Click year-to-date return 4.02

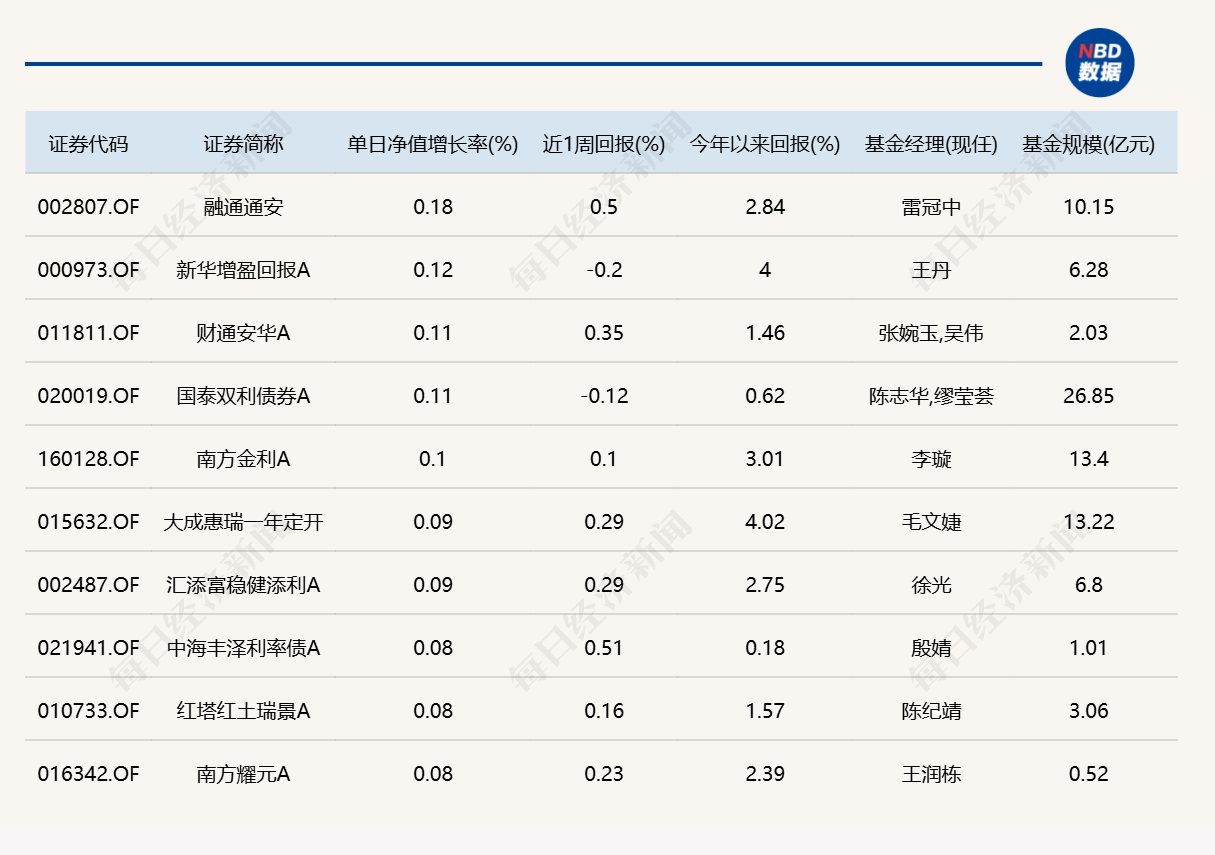765,522
